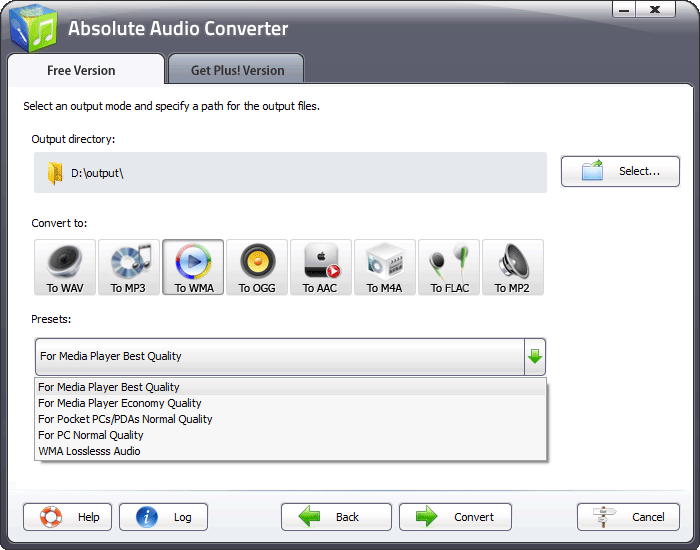Viewport: 700px width, 550px height.
Task: Choose To AAC output format
Action: 321,267
